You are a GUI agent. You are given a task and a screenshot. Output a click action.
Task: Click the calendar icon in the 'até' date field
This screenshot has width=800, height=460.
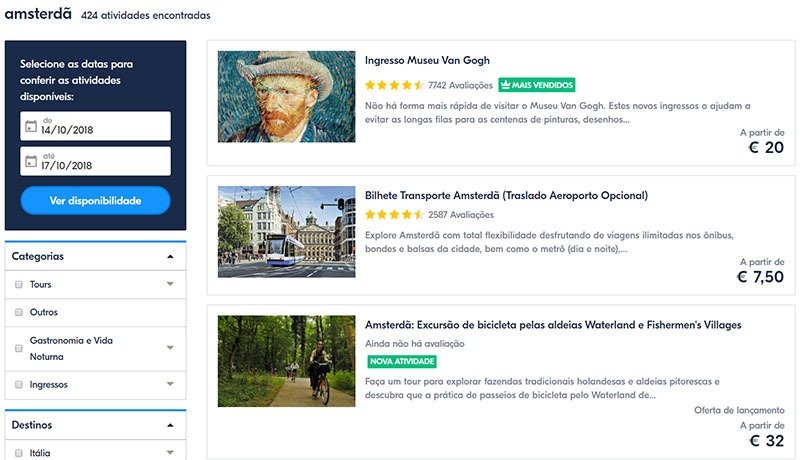(31, 161)
